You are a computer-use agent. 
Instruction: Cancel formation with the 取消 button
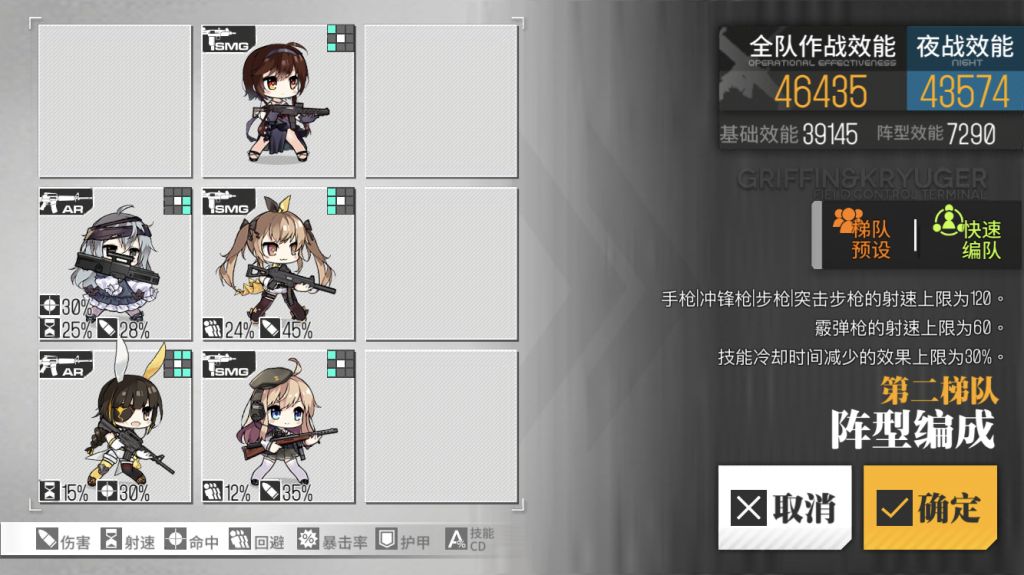coord(784,507)
